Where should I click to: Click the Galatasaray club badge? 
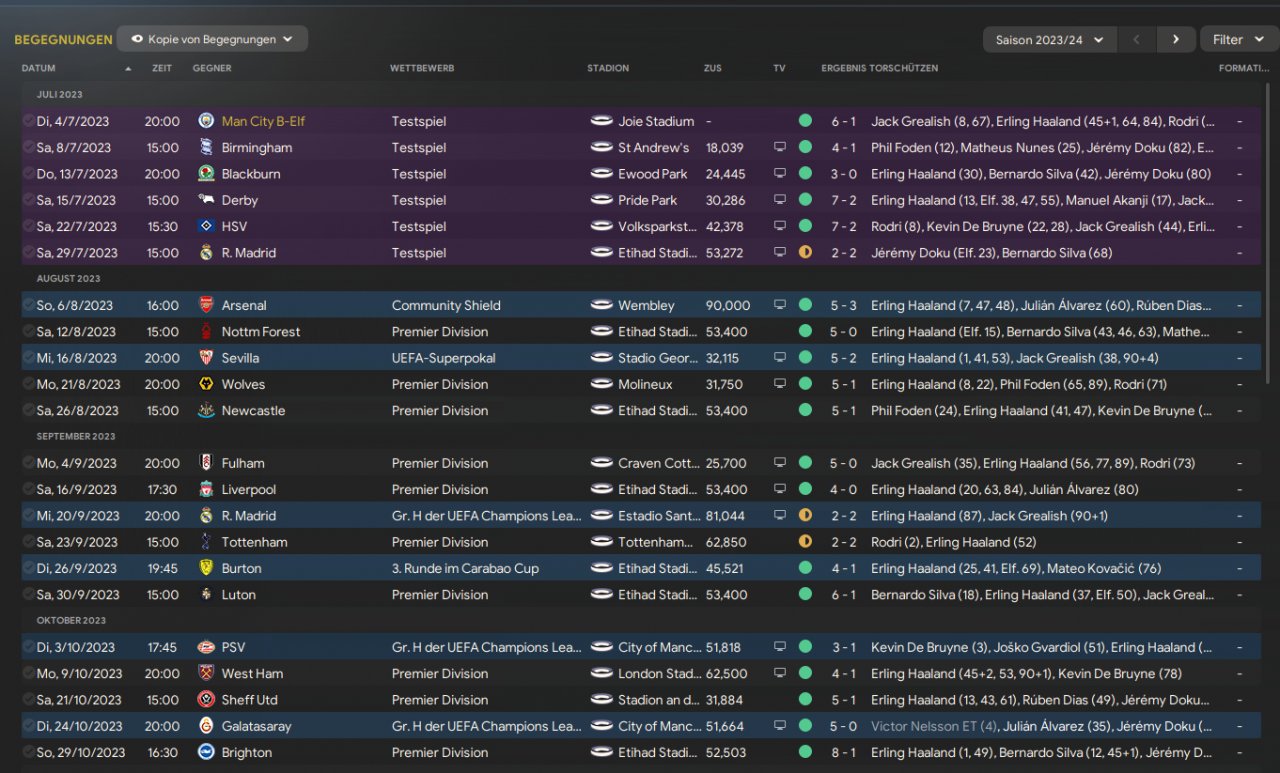click(206, 726)
